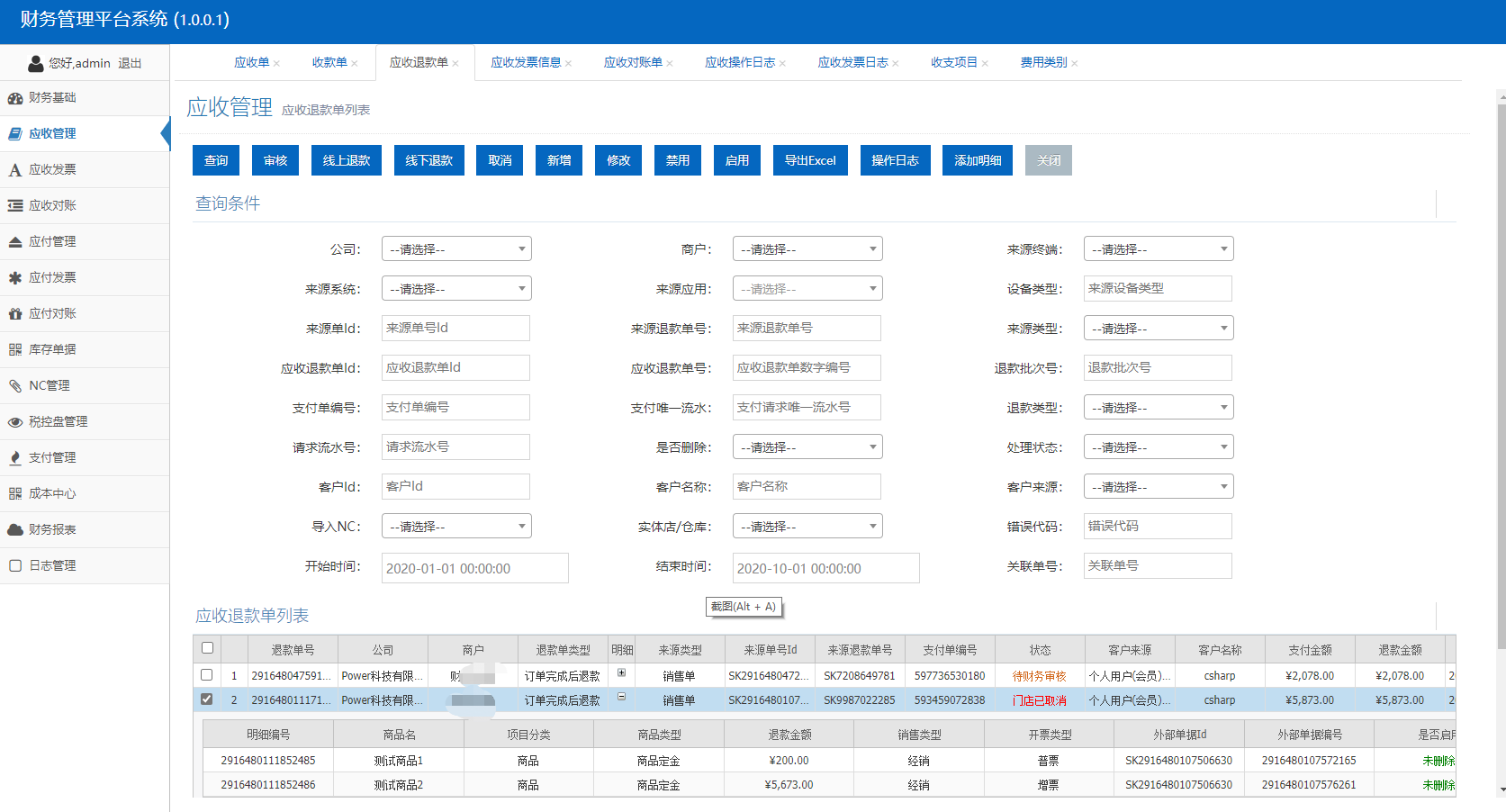The width and height of the screenshot is (1506, 812).
Task: Click the 应收发票 letter icon in sidebar
Action: pos(15,170)
